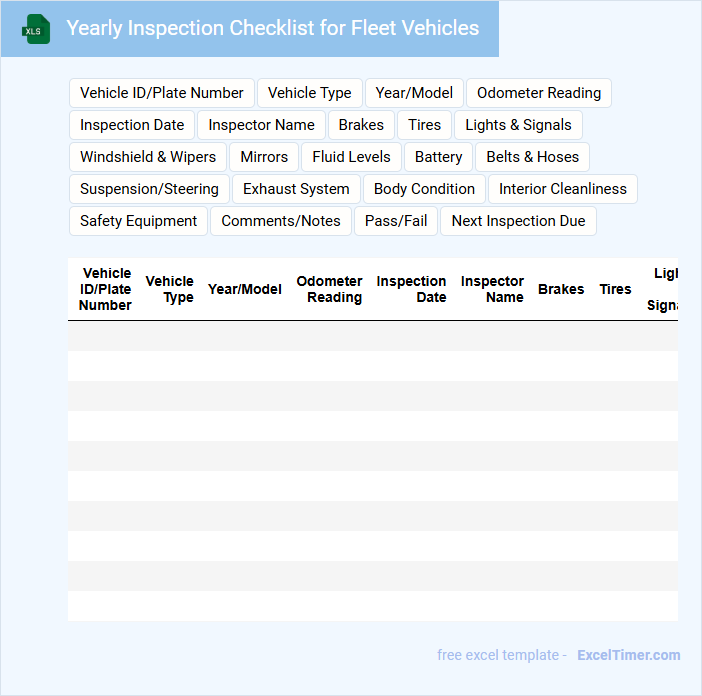
Task: Click the green XLS file icon
Action: point(36,29)
